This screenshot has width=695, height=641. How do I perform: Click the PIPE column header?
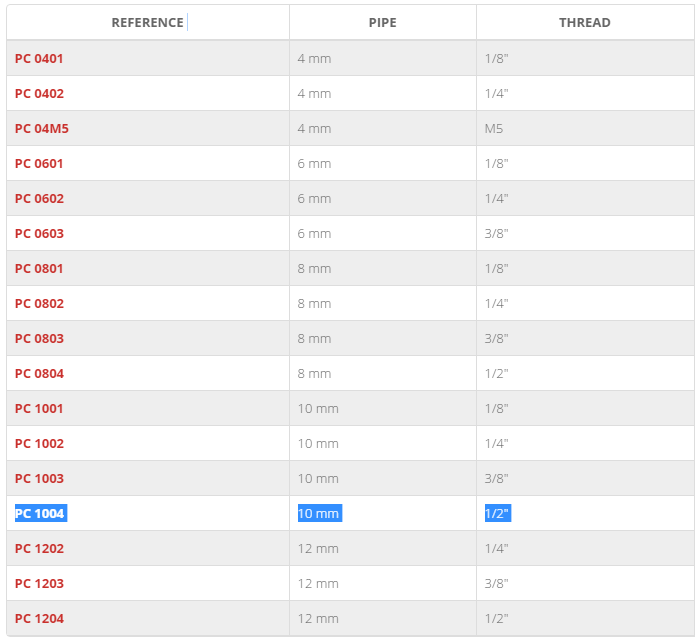[x=383, y=23]
